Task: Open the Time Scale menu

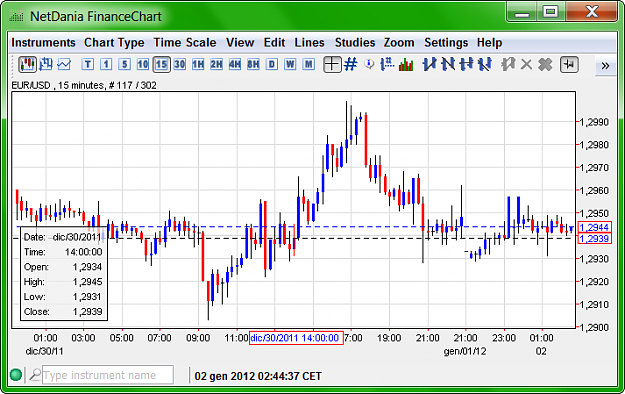Action: (x=185, y=42)
